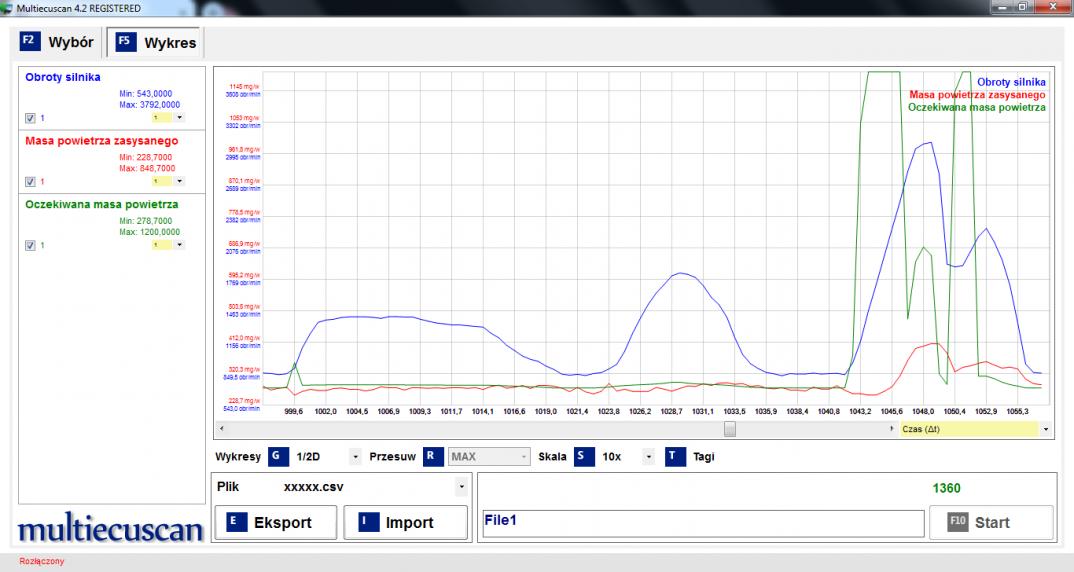1074x572 pixels.
Task: Toggle the Obroty silnika checkbox
Action: pos(30,118)
